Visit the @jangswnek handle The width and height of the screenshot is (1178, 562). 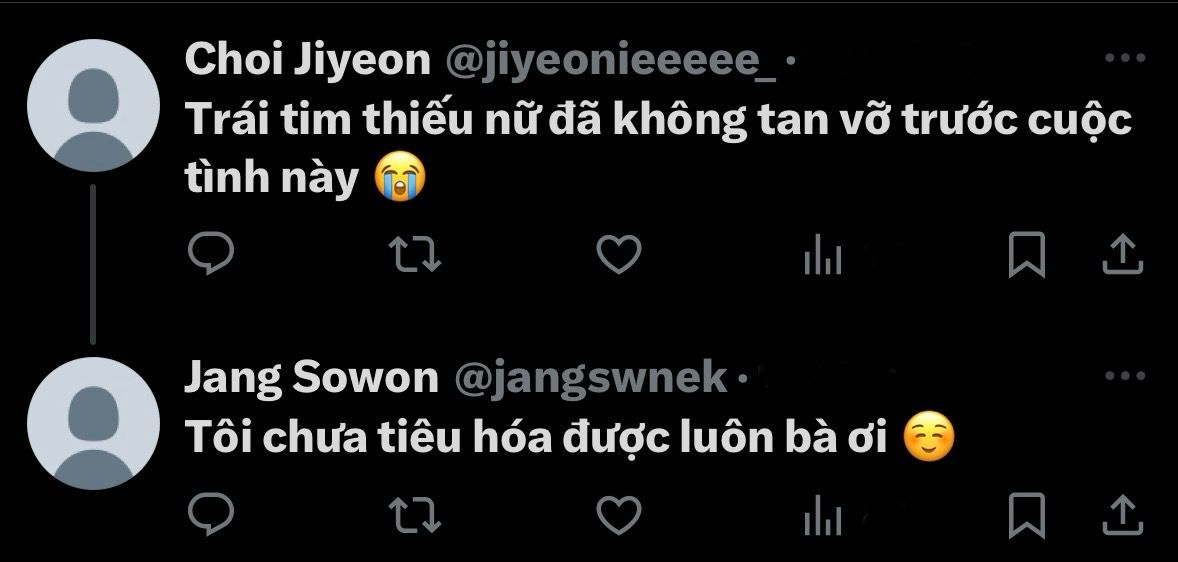click(x=591, y=379)
